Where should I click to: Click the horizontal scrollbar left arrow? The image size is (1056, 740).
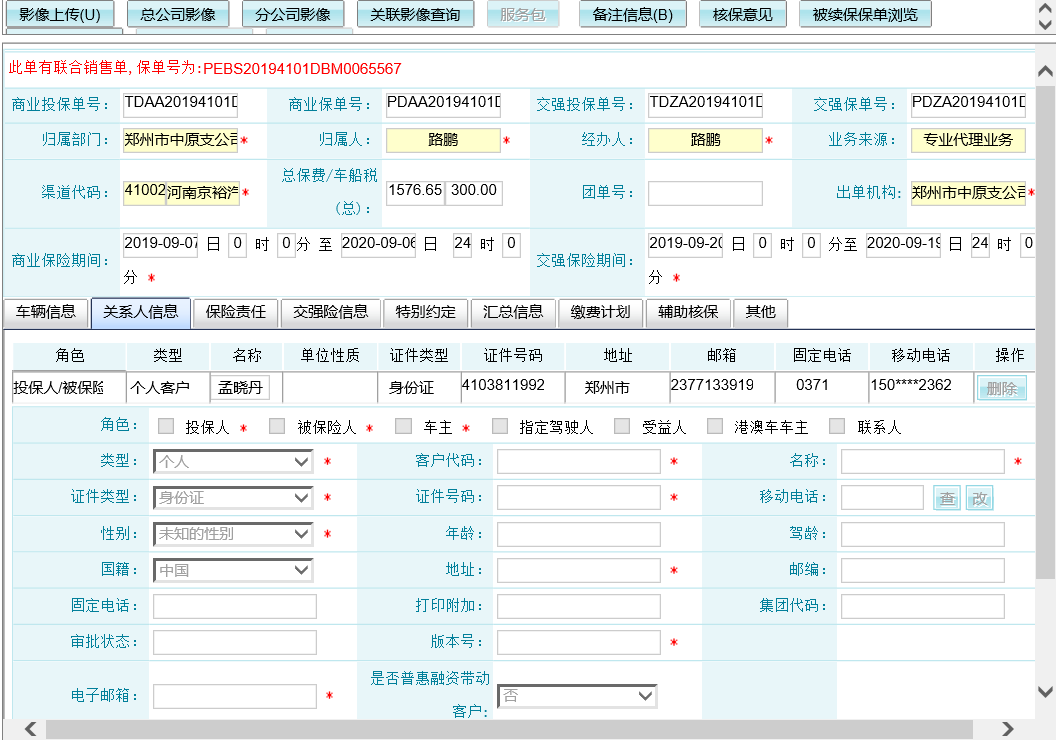tap(31, 729)
